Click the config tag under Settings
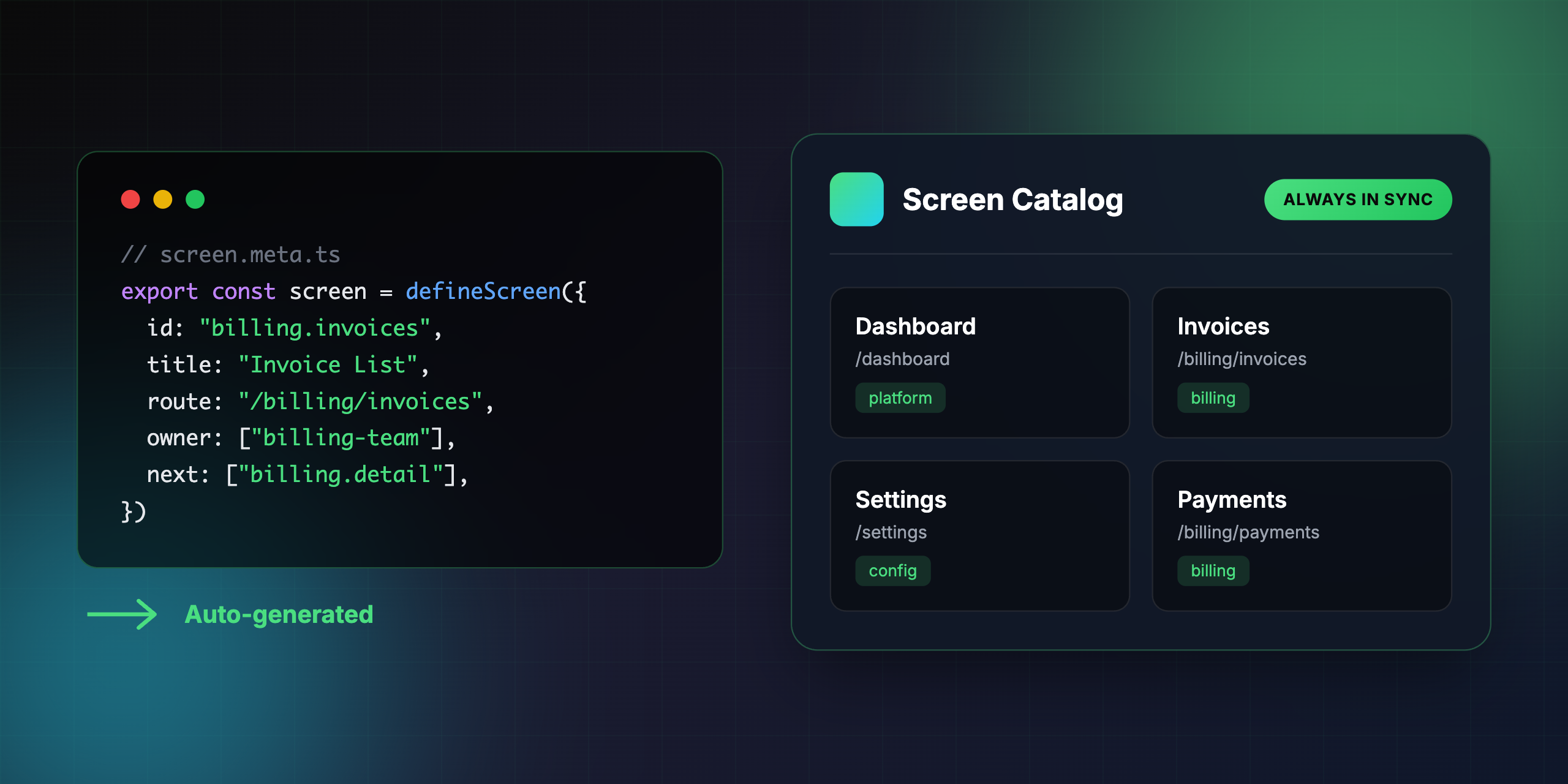 point(892,571)
